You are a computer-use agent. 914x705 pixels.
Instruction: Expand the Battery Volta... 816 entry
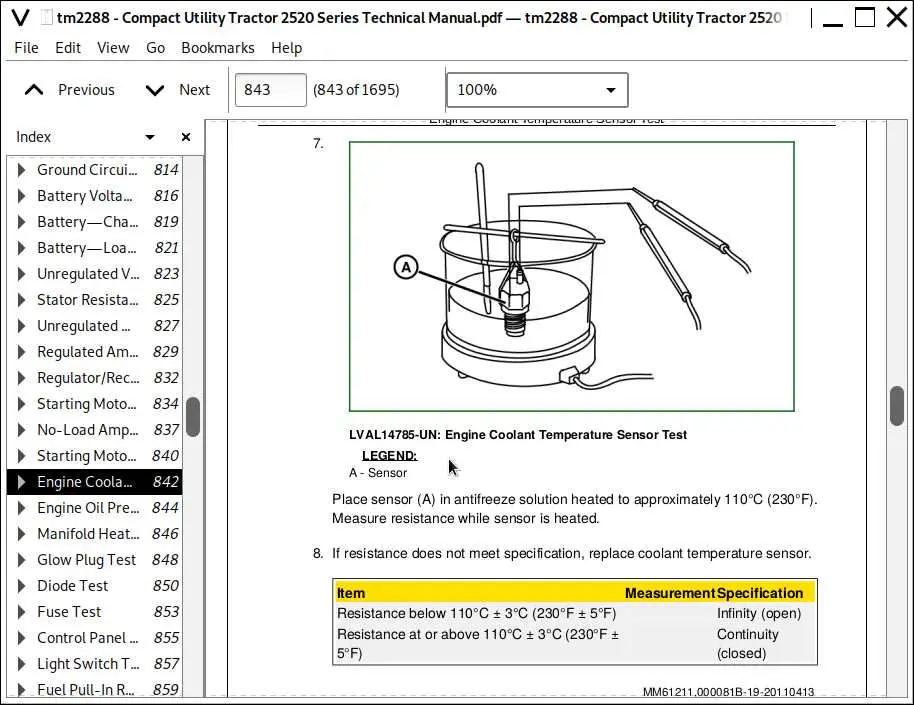point(22,196)
